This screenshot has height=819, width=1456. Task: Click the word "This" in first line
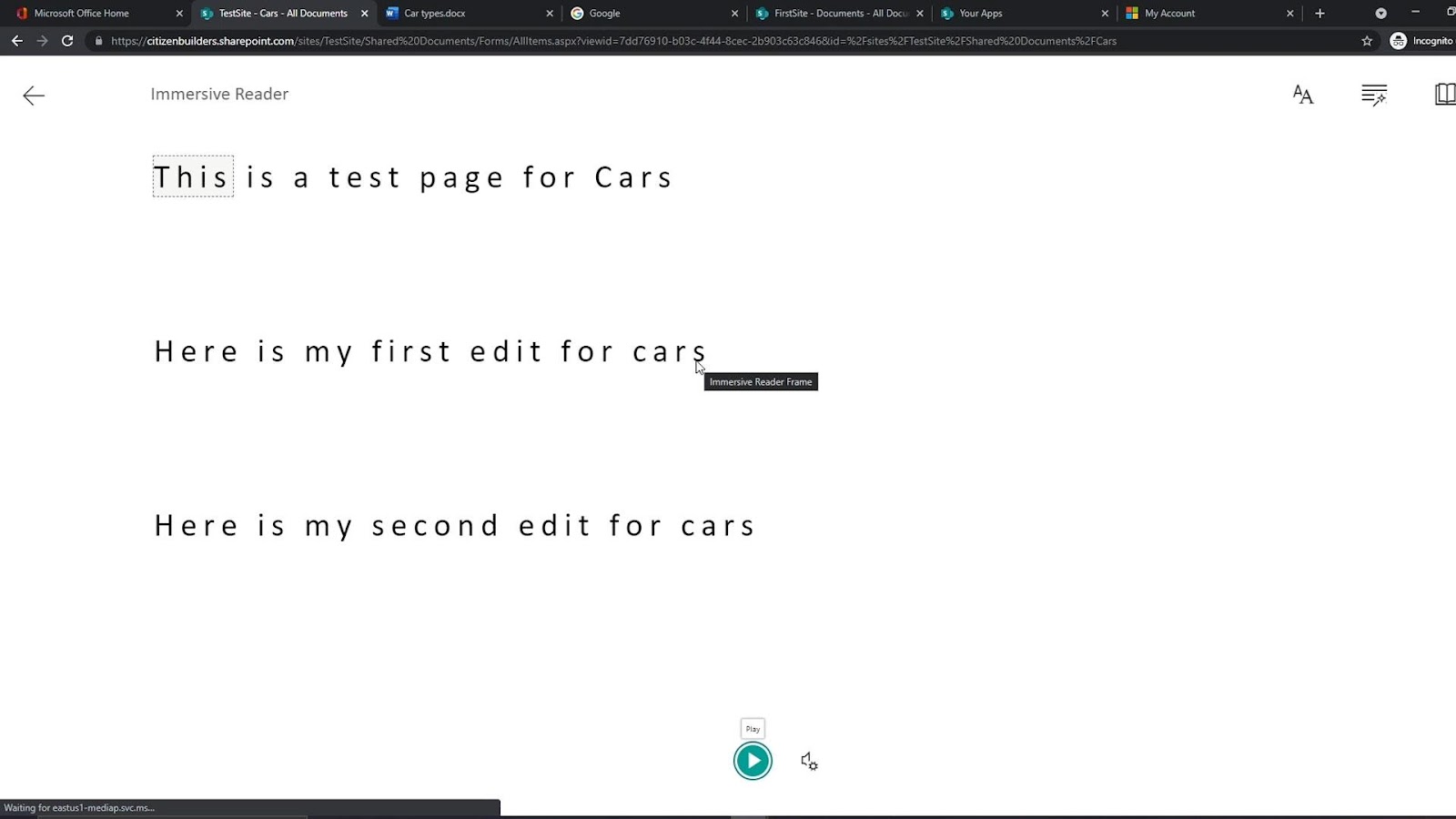pyautogui.click(x=192, y=177)
